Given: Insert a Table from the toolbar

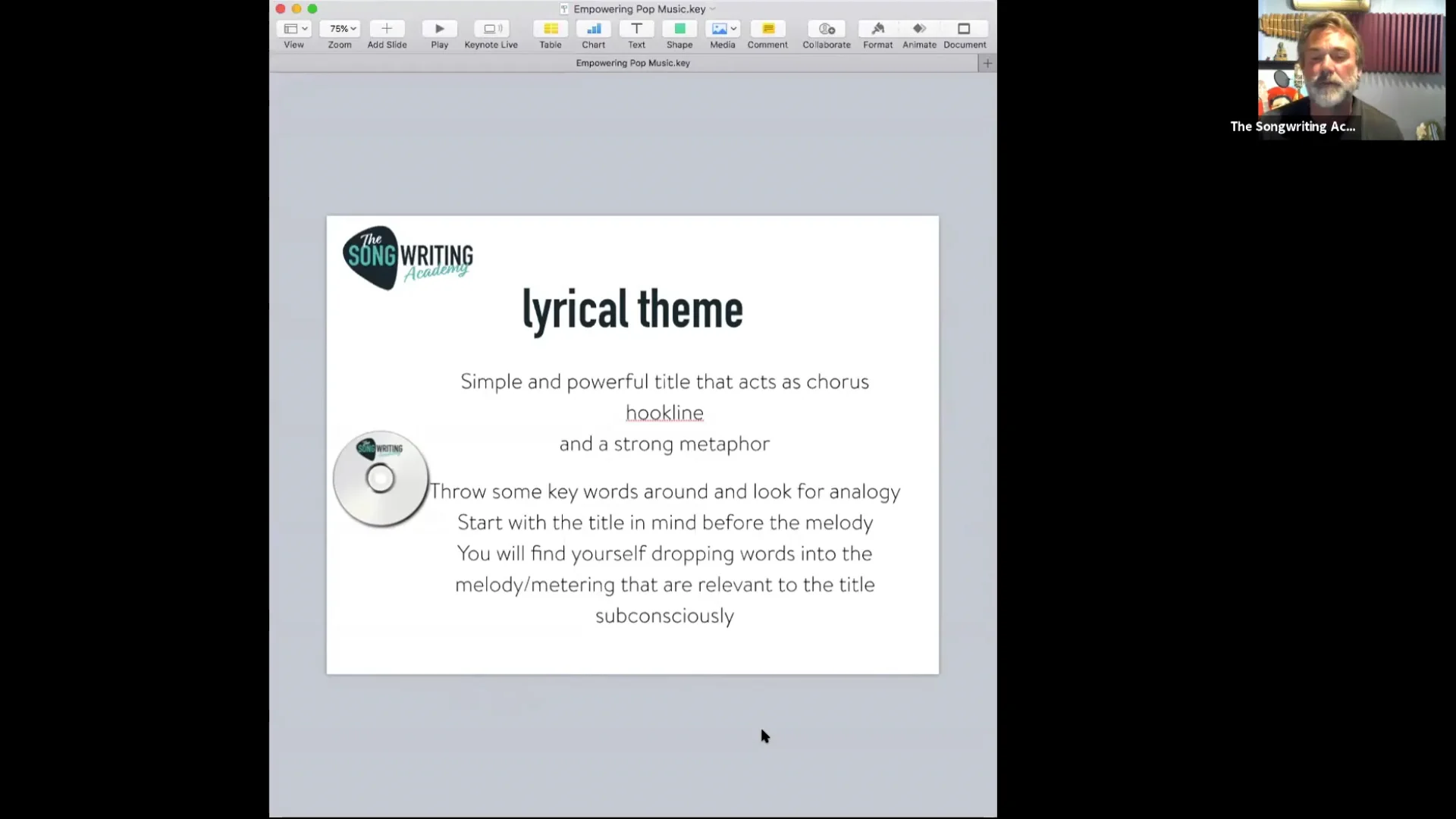Looking at the screenshot, I should pos(551,29).
